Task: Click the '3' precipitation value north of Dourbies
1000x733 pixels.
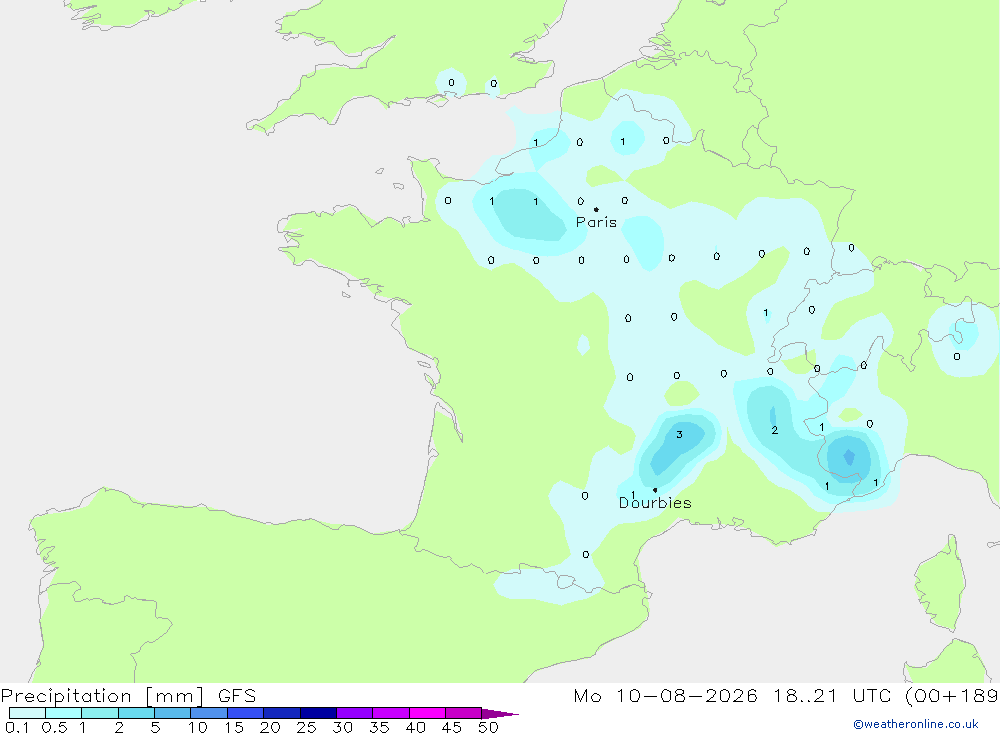Action: pyautogui.click(x=679, y=434)
